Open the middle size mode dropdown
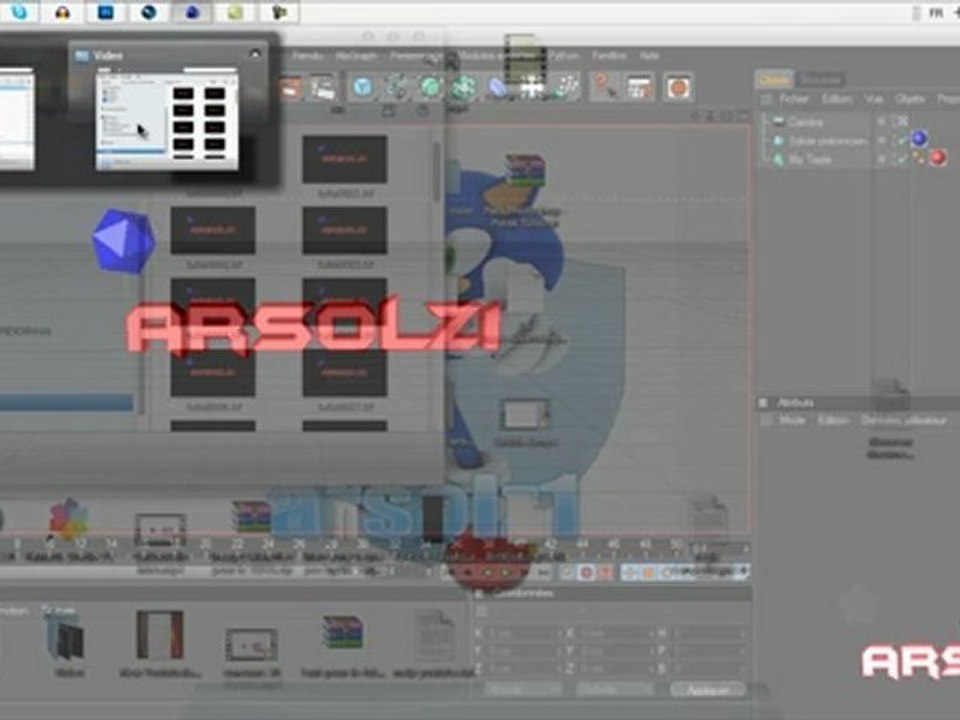960x720 pixels. click(x=614, y=690)
